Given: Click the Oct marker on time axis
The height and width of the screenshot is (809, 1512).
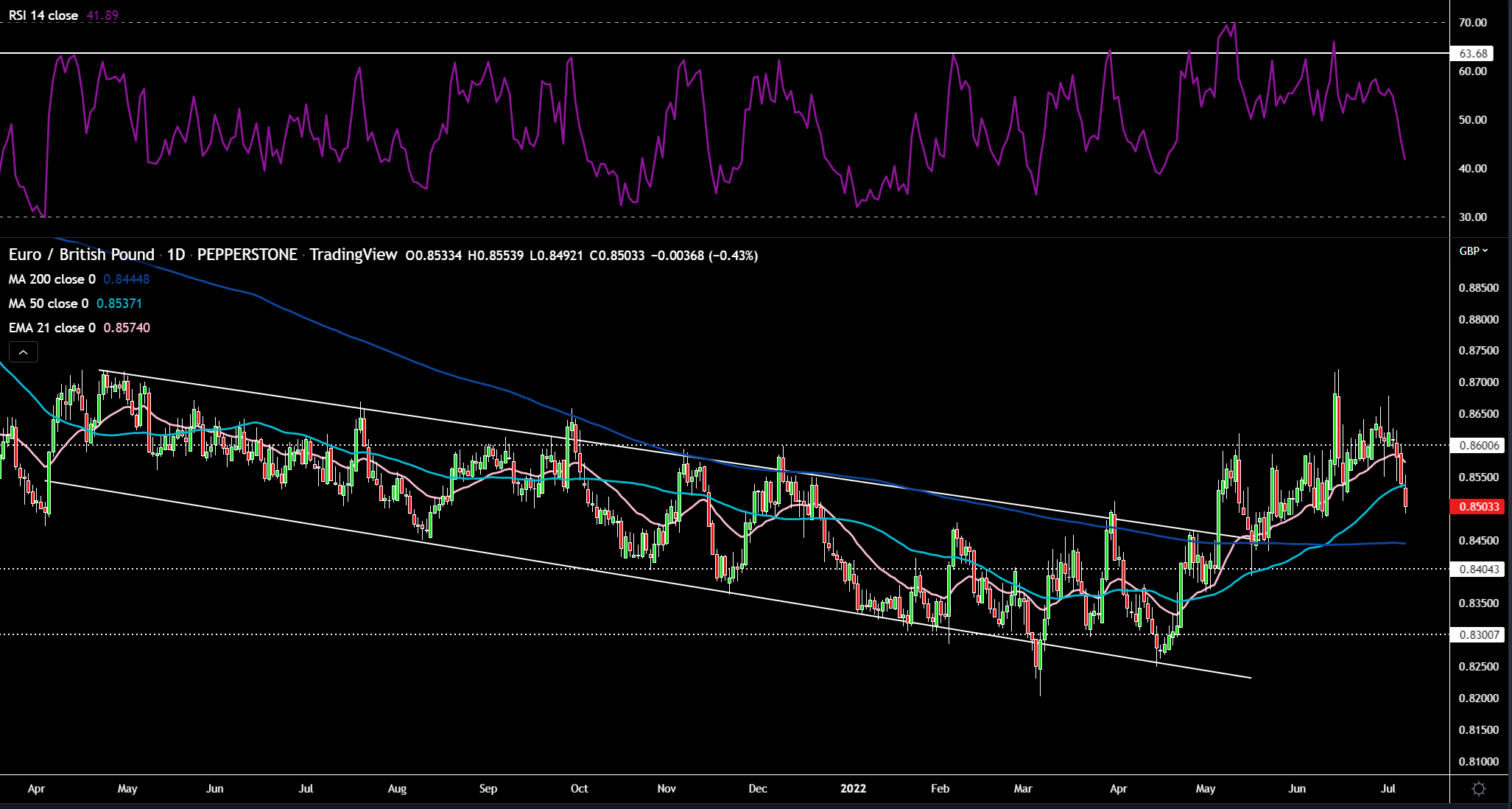Looking at the screenshot, I should [579, 788].
